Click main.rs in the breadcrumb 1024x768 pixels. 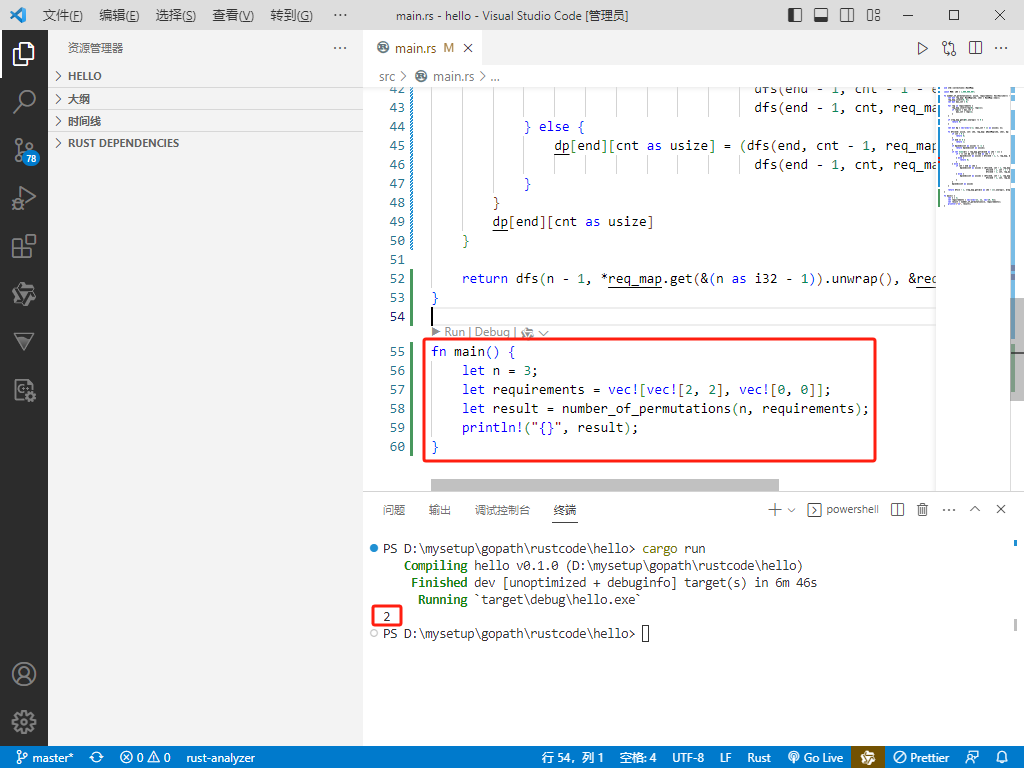click(453, 76)
